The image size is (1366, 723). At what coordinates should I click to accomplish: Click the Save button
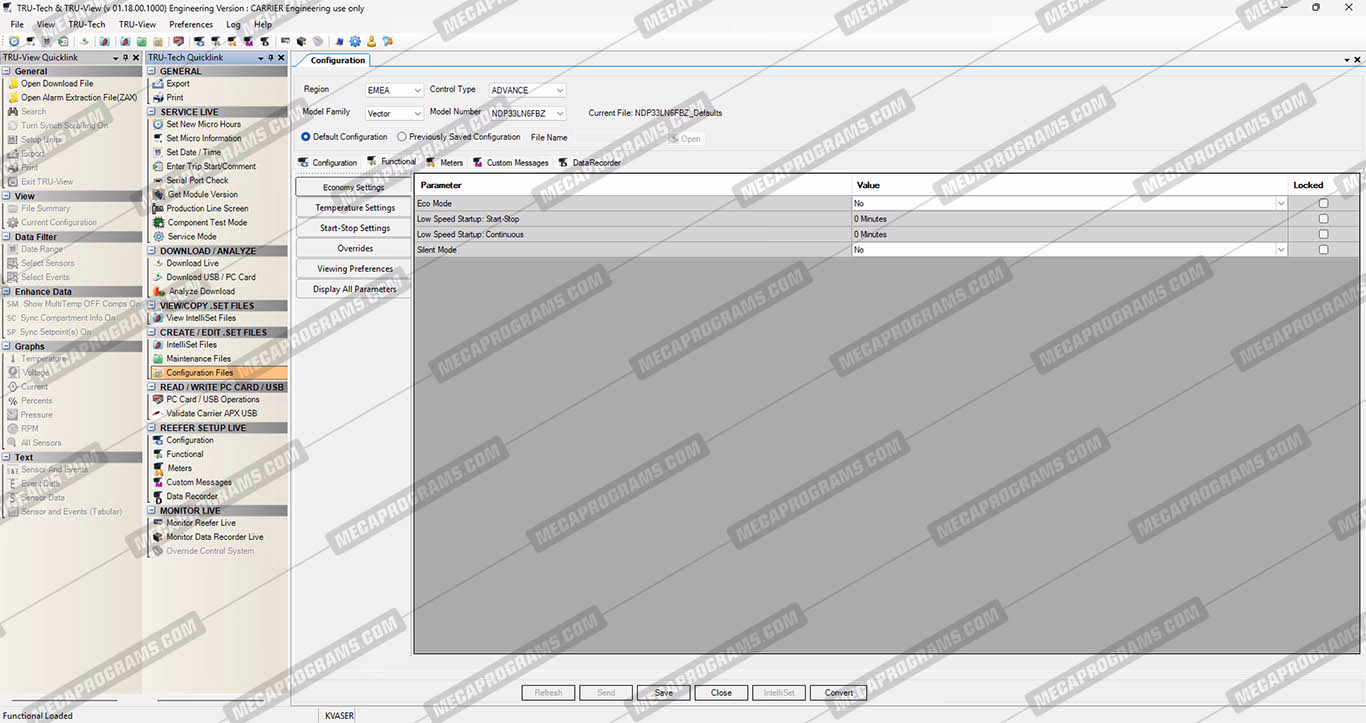pyautogui.click(x=664, y=692)
